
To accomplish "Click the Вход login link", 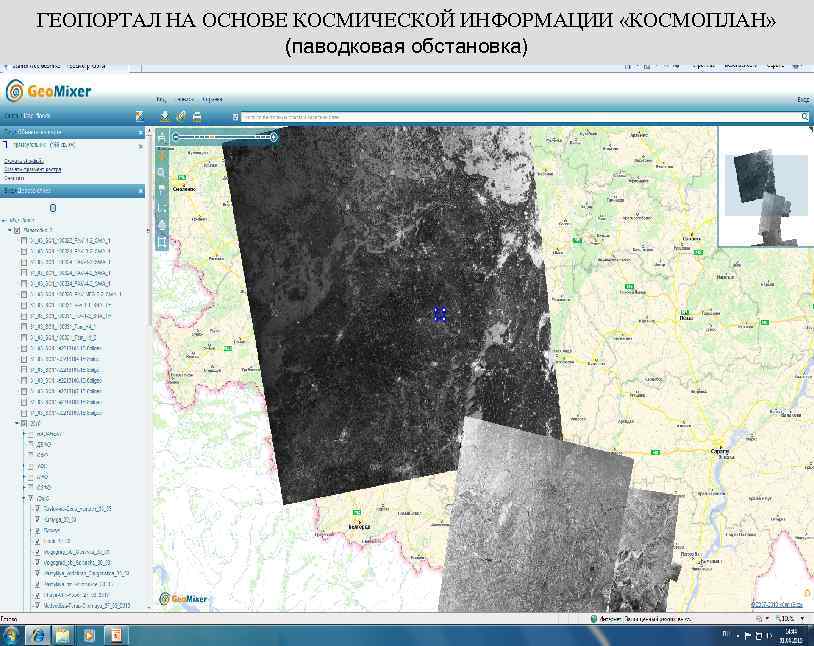I will (803, 100).
